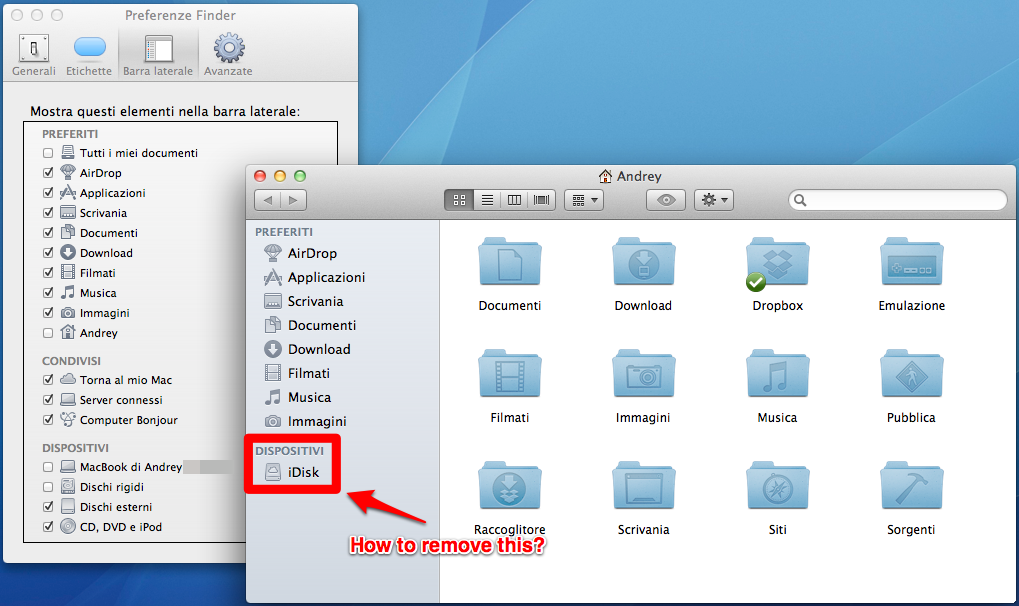This screenshot has width=1019, height=606.
Task: Toggle the Musica checkbox in preferences
Action: click(48, 293)
